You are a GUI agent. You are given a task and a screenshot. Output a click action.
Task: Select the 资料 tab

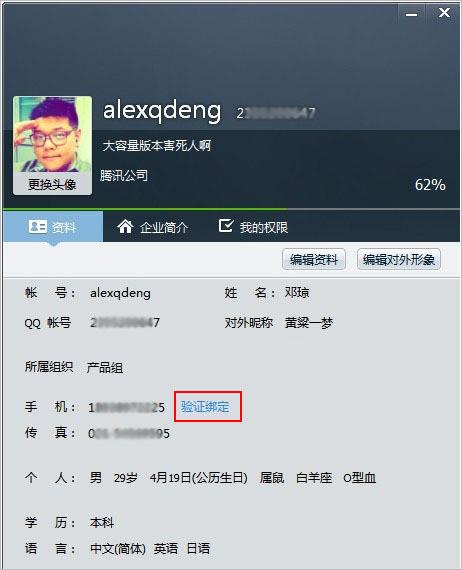pyautogui.click(x=53, y=227)
